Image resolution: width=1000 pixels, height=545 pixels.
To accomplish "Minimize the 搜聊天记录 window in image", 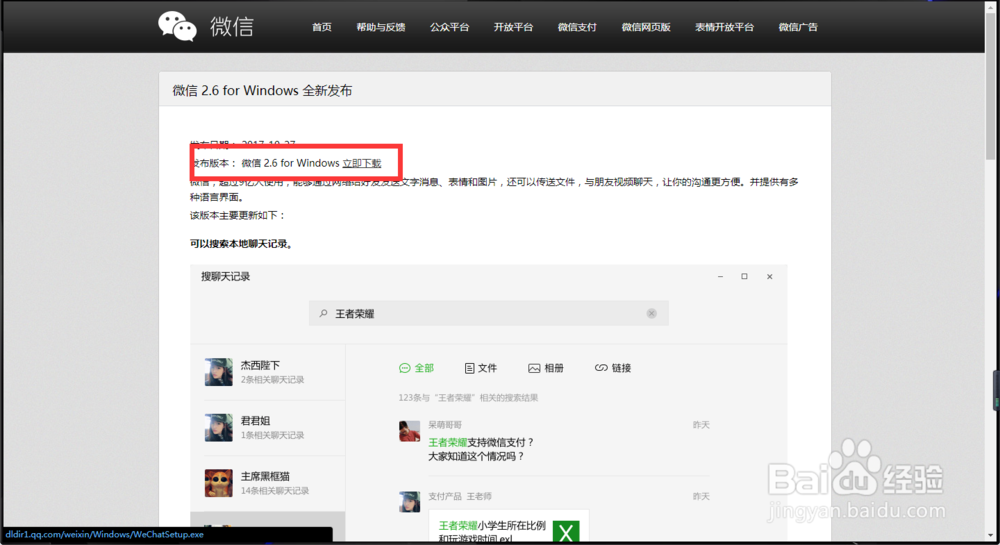I will (x=720, y=277).
